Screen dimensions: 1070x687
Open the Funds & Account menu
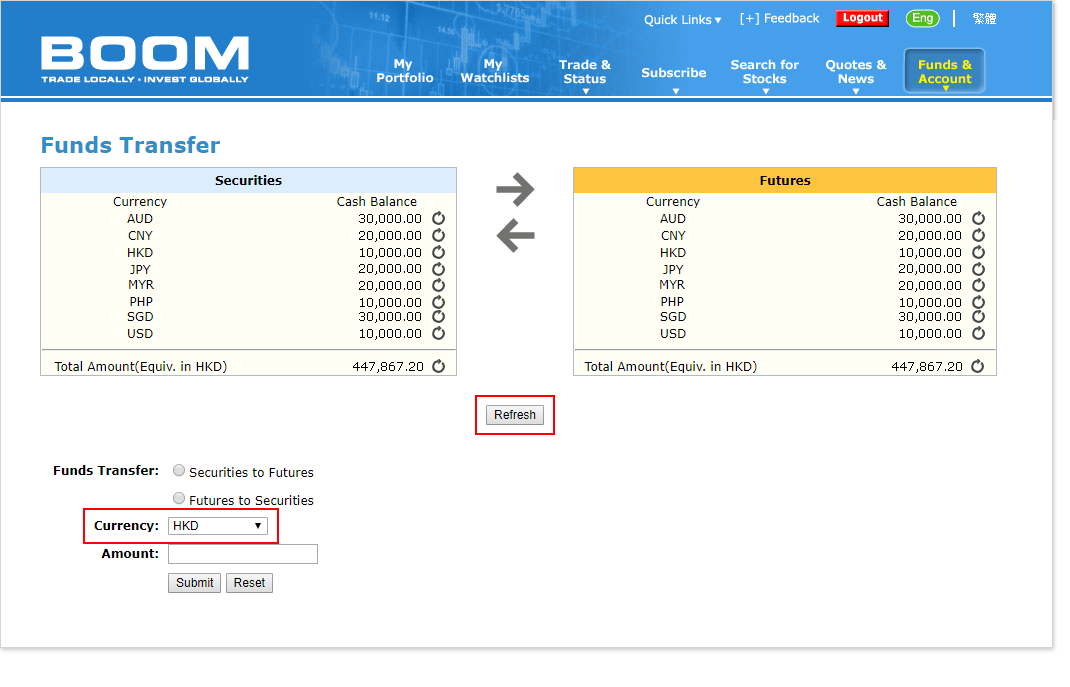point(944,71)
